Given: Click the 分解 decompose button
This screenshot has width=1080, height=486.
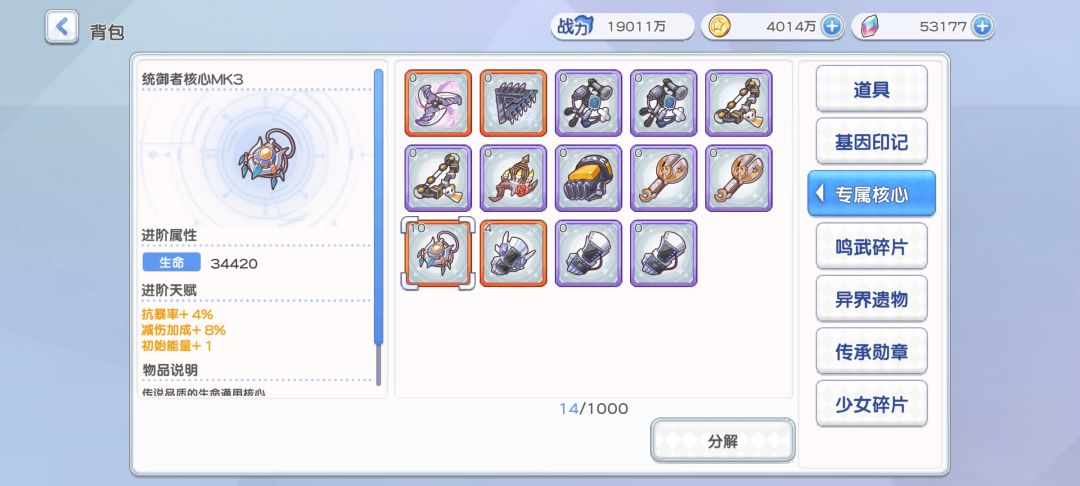Looking at the screenshot, I should click(723, 441).
